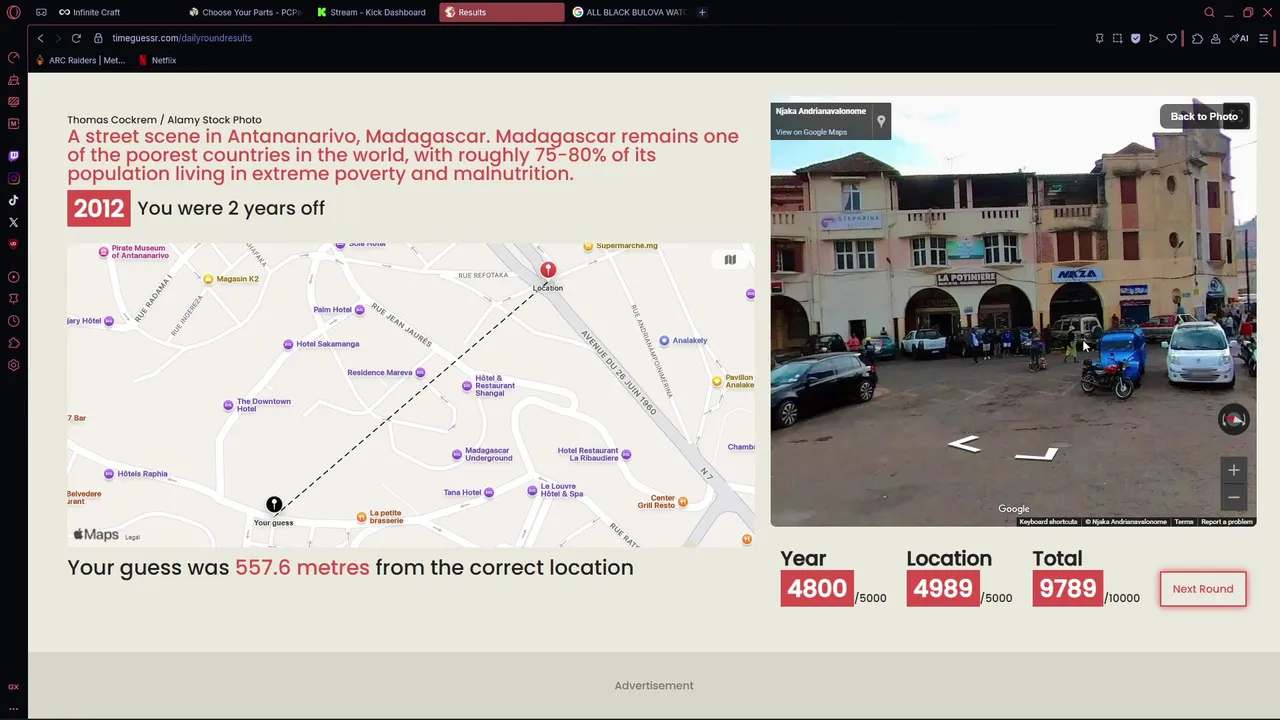Open the three-dot sidebar setup menu
1280x720 pixels.
point(13,708)
